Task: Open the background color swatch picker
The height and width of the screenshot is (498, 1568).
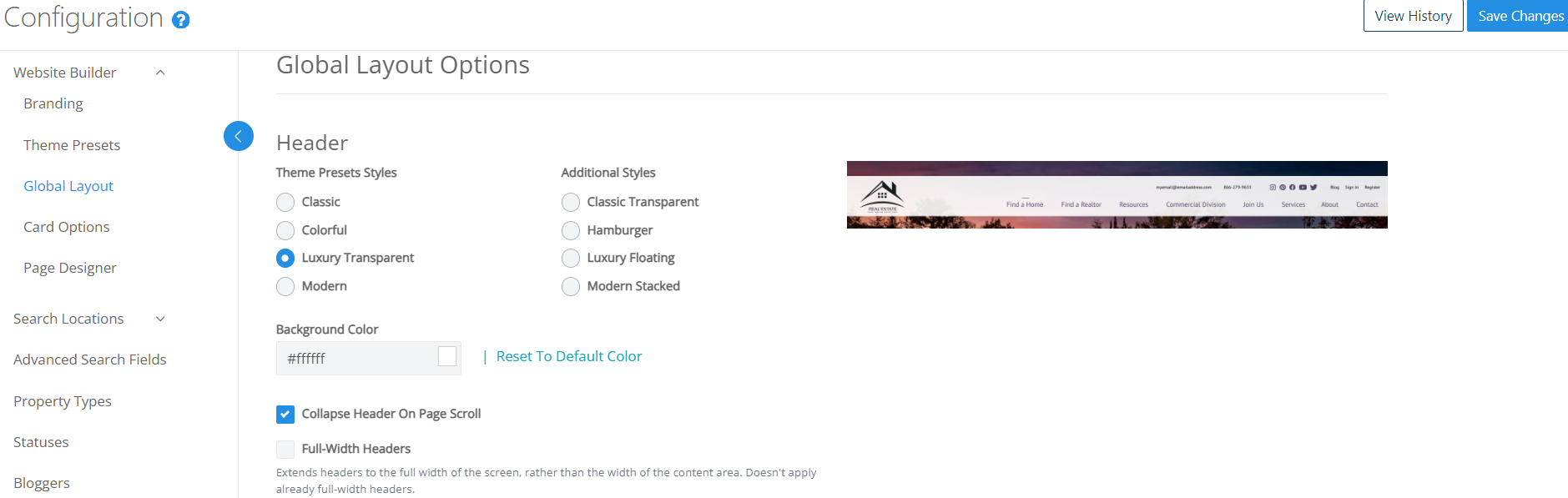Action: 447,357
